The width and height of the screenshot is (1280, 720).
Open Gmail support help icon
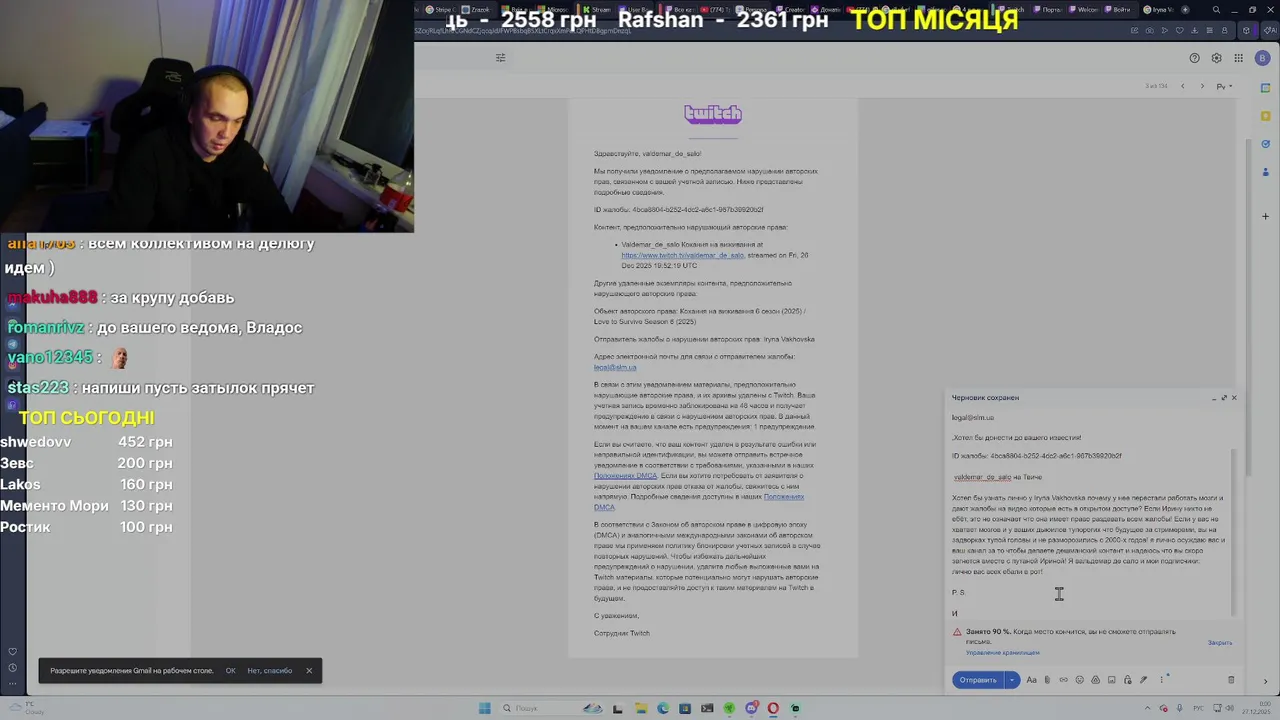(1194, 58)
